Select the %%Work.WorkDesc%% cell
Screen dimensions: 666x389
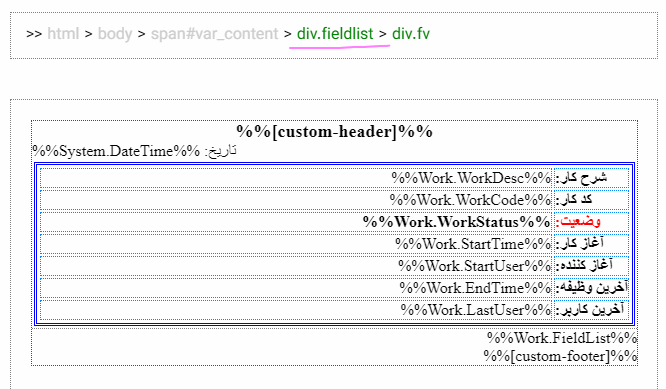(x=296, y=178)
